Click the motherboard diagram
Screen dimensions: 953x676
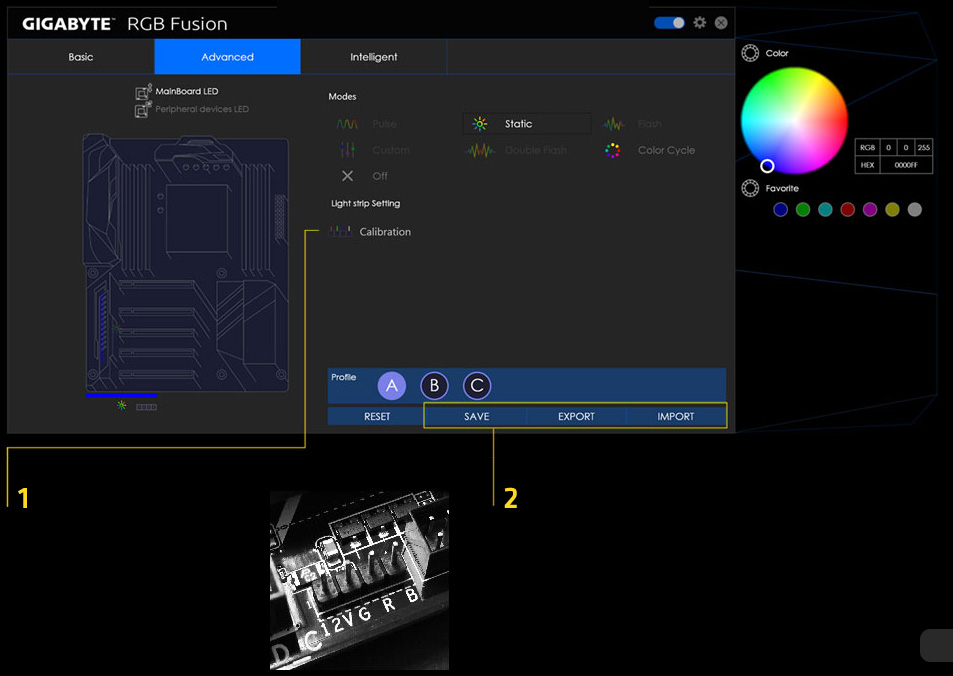(x=185, y=263)
